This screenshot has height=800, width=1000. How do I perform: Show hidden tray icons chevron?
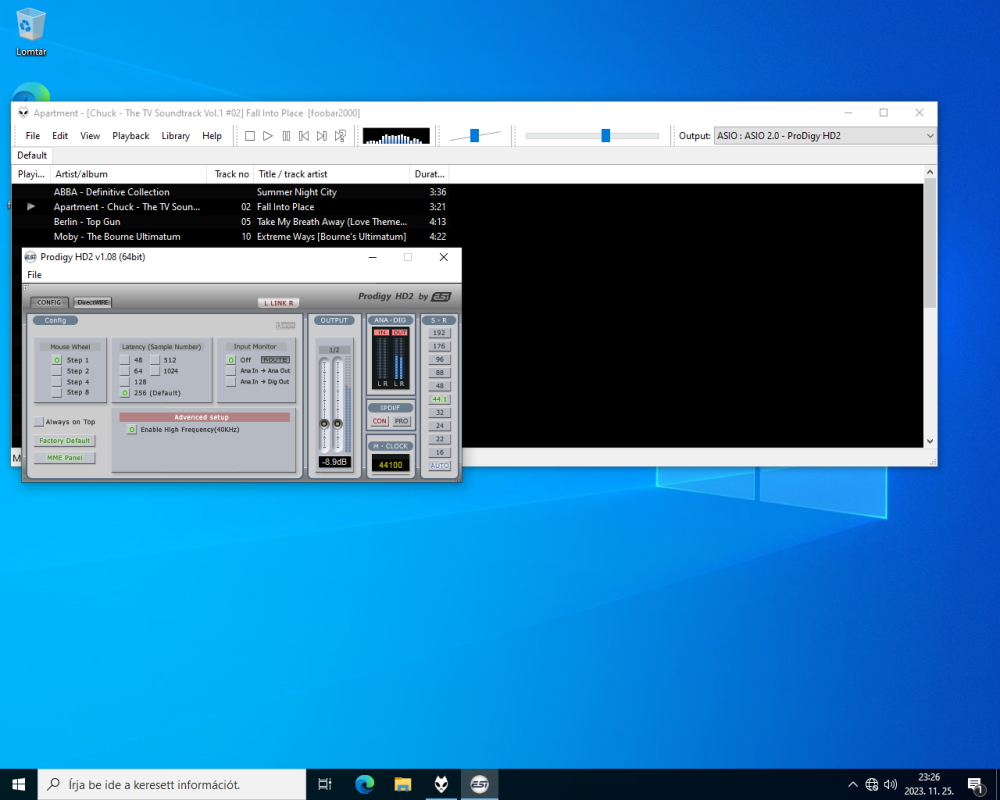click(853, 785)
